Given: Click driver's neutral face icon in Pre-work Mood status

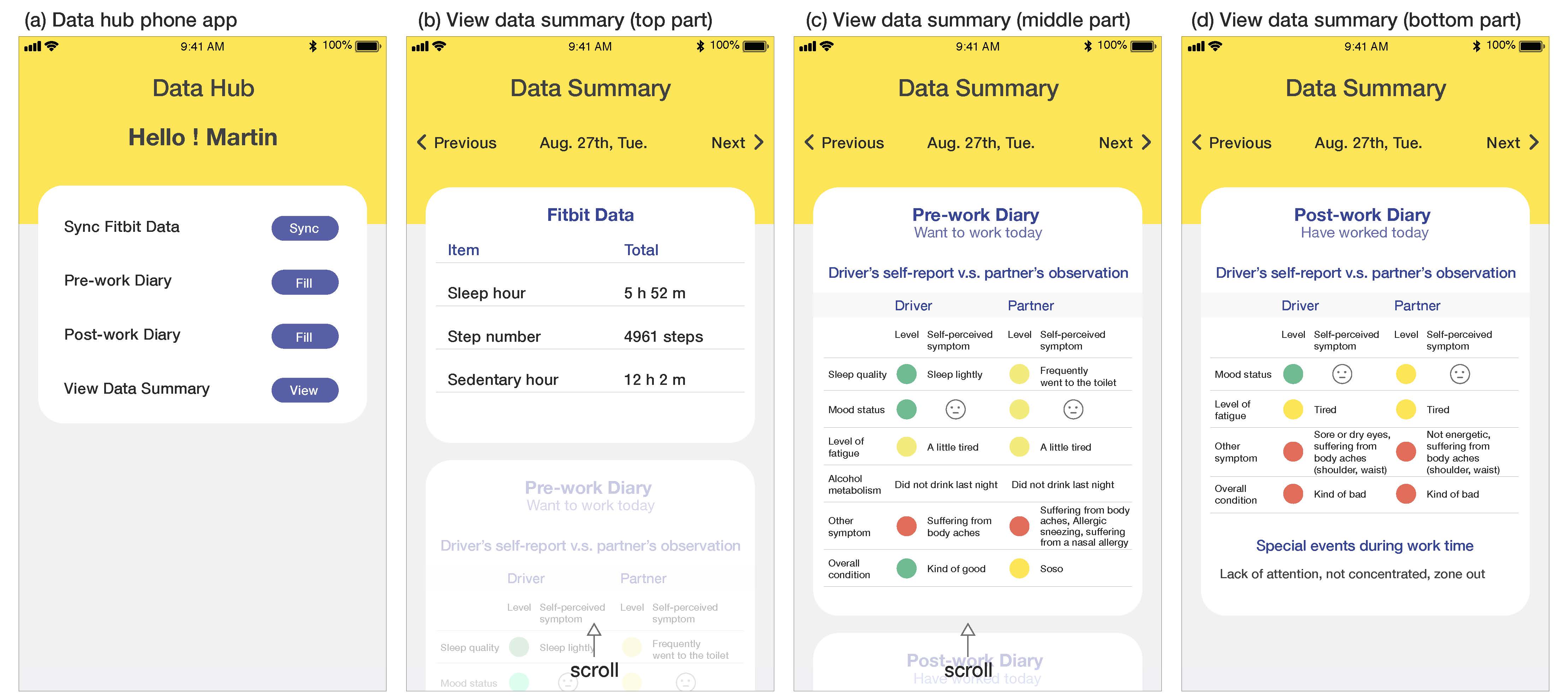Looking at the screenshot, I should point(955,409).
